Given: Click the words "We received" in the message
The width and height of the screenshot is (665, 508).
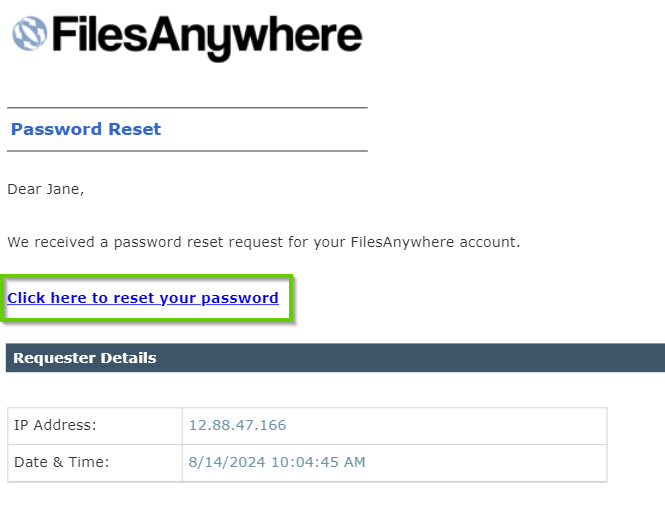Looking at the screenshot, I should [x=51, y=242].
